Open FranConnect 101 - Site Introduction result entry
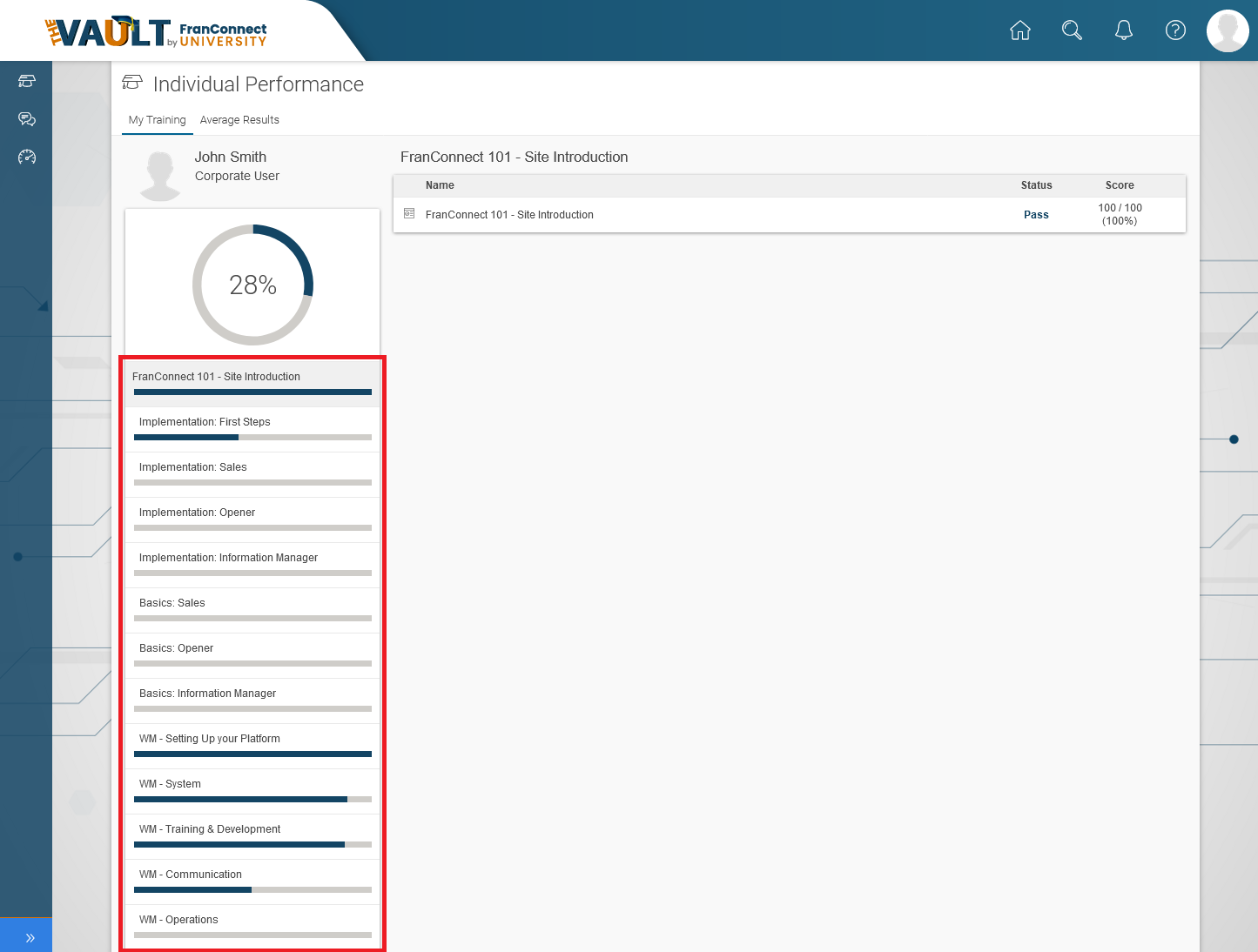The image size is (1258, 952). [x=509, y=214]
